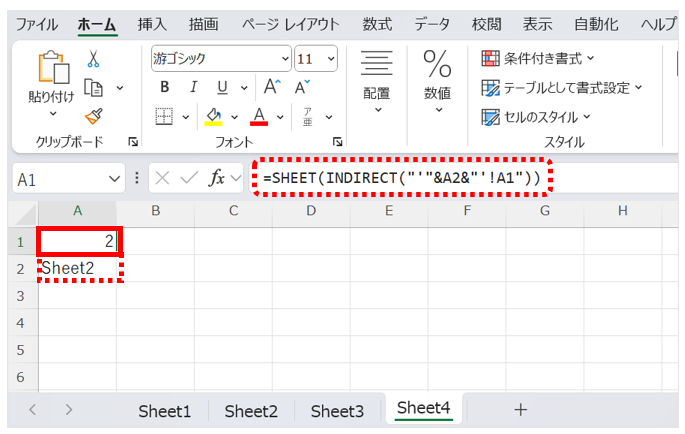Switch to the 描画 tab
The width and height of the screenshot is (685, 434).
click(203, 24)
